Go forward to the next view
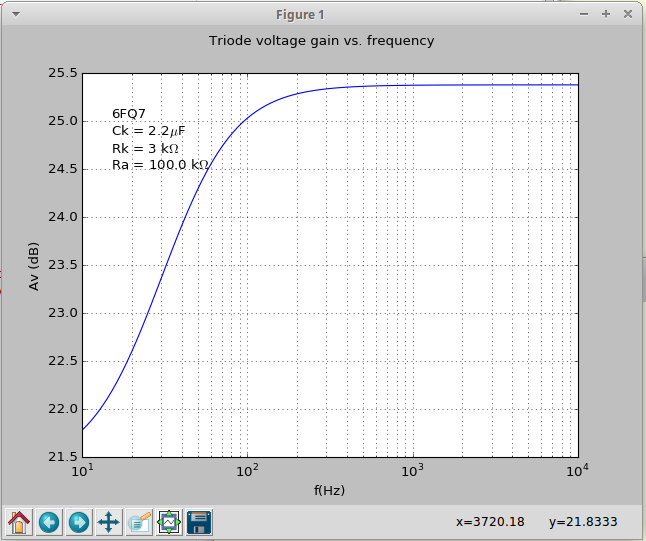The image size is (646, 541). (79, 522)
